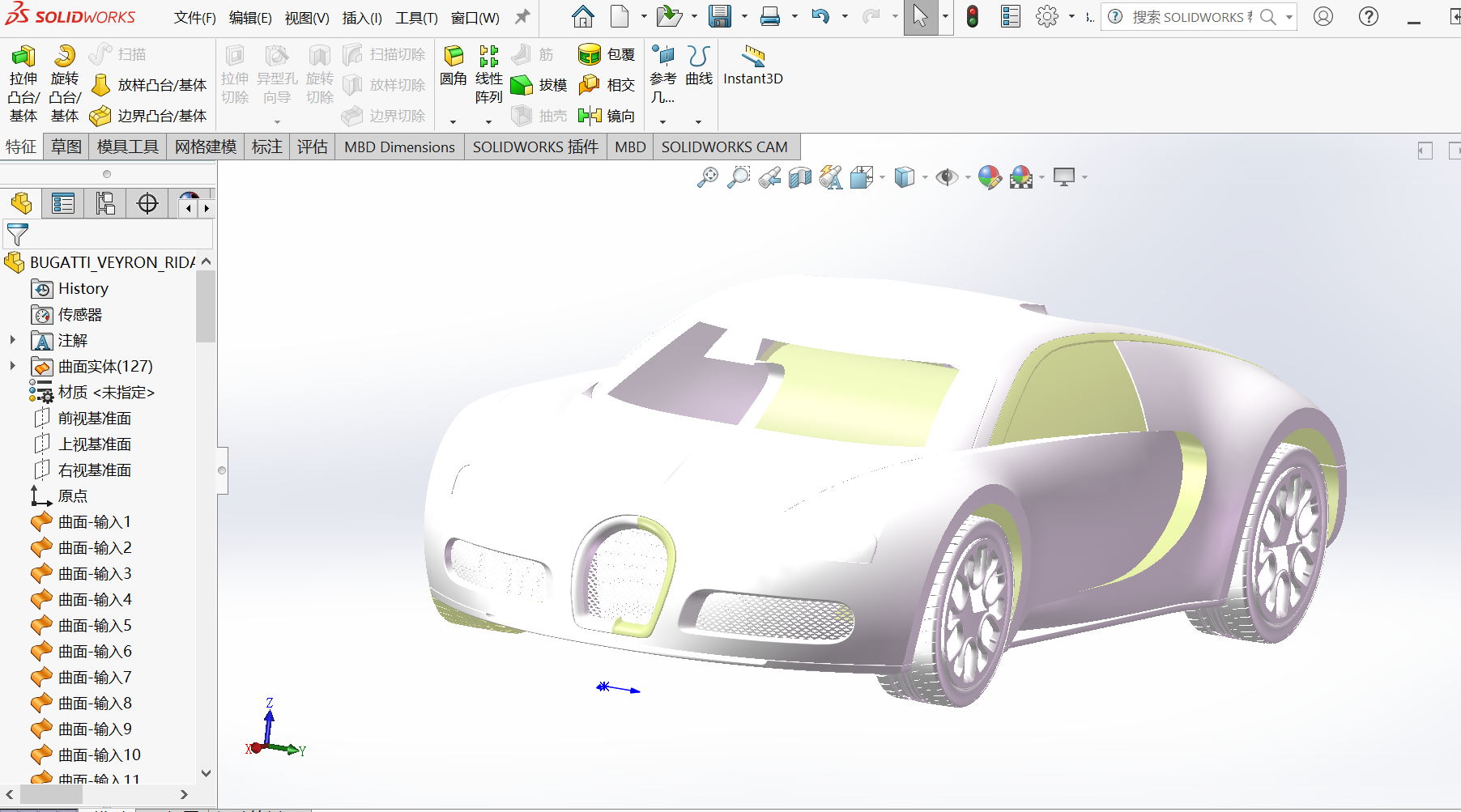The image size is (1461, 812).
Task: Click the feature tree vertical scrollbar
Action: click(x=206, y=307)
